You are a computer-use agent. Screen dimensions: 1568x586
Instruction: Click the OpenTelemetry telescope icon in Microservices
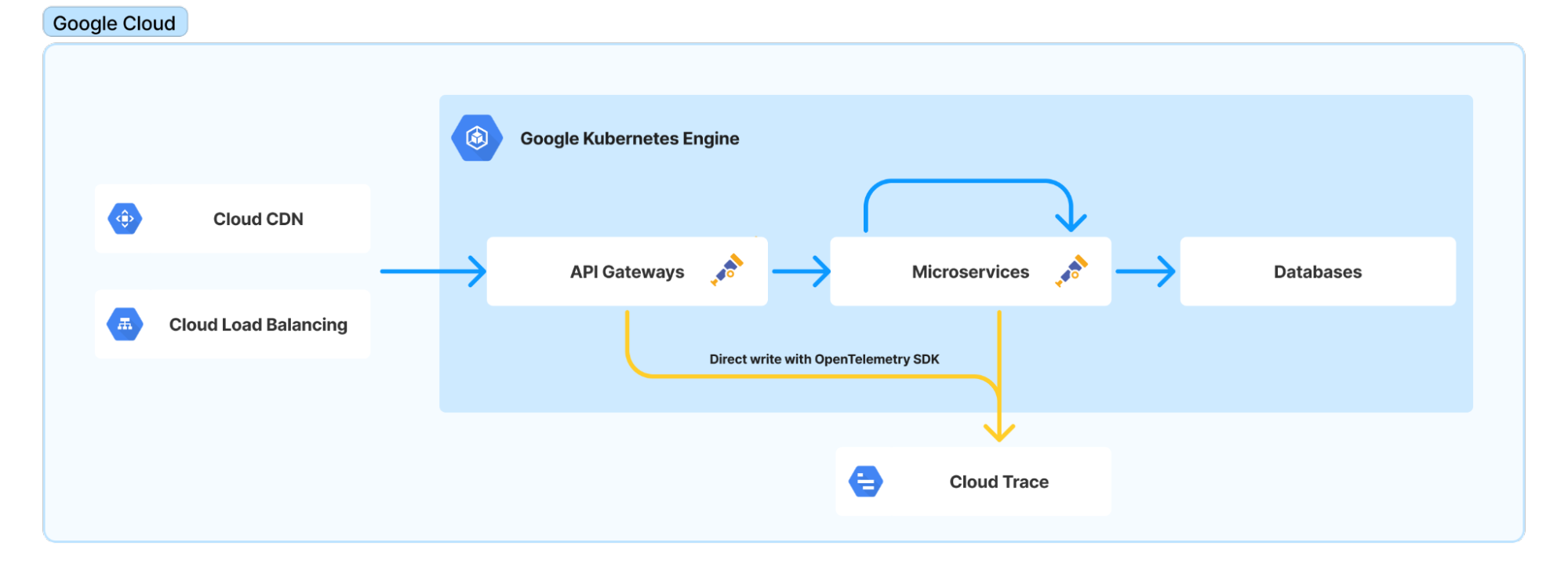click(x=1071, y=271)
